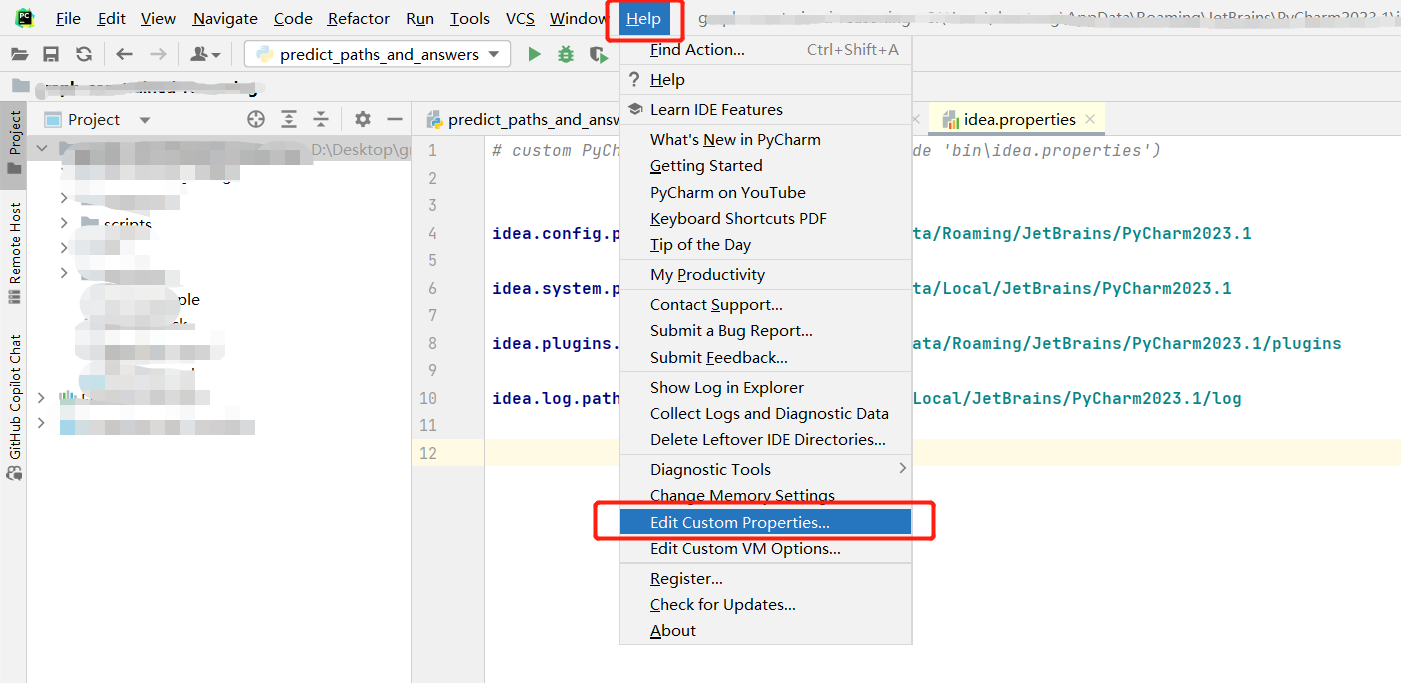This screenshot has width=1401, height=683.
Task: Click the Open folder toolbar icon
Action: 20,55
